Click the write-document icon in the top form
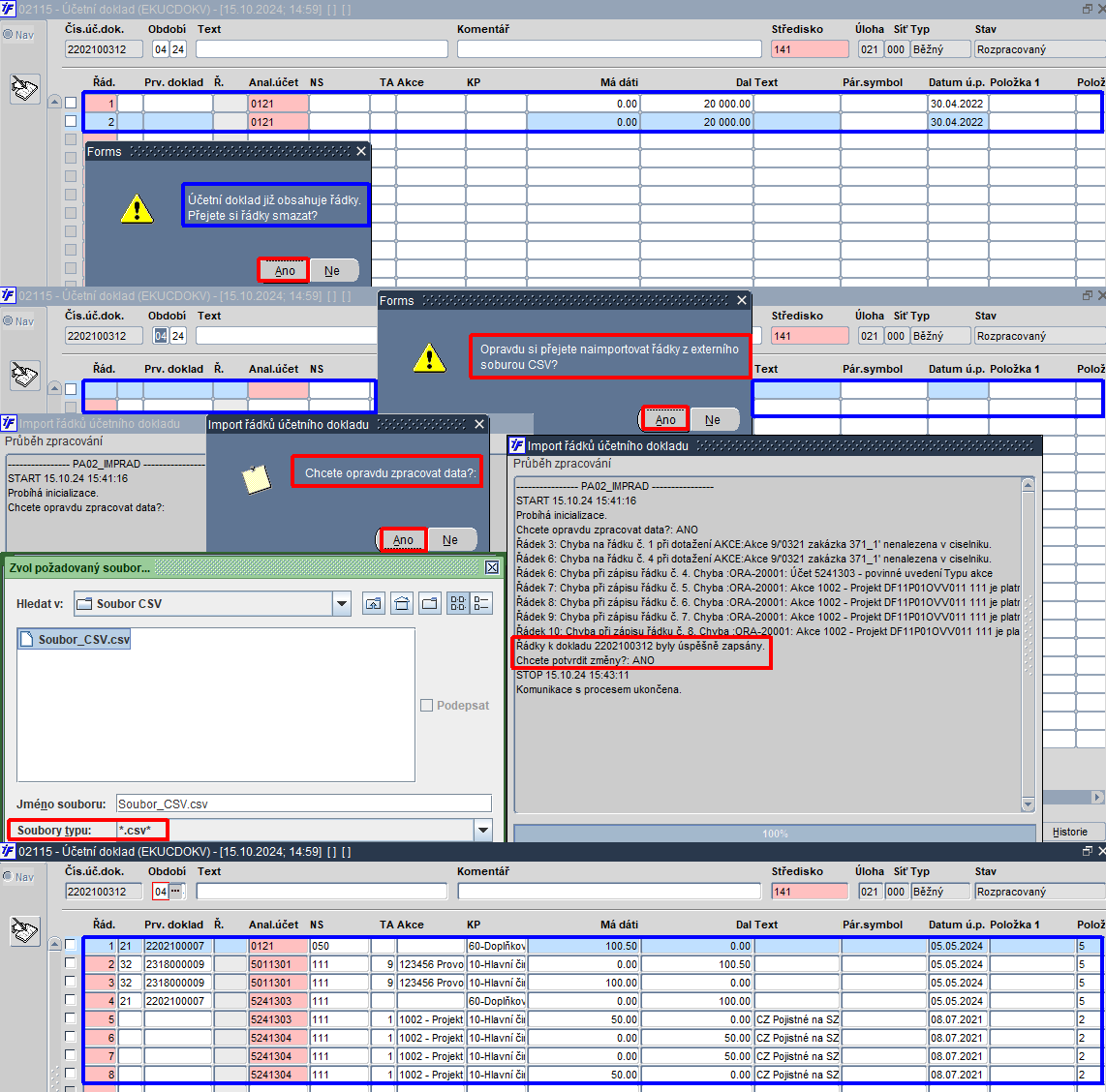 (24, 89)
